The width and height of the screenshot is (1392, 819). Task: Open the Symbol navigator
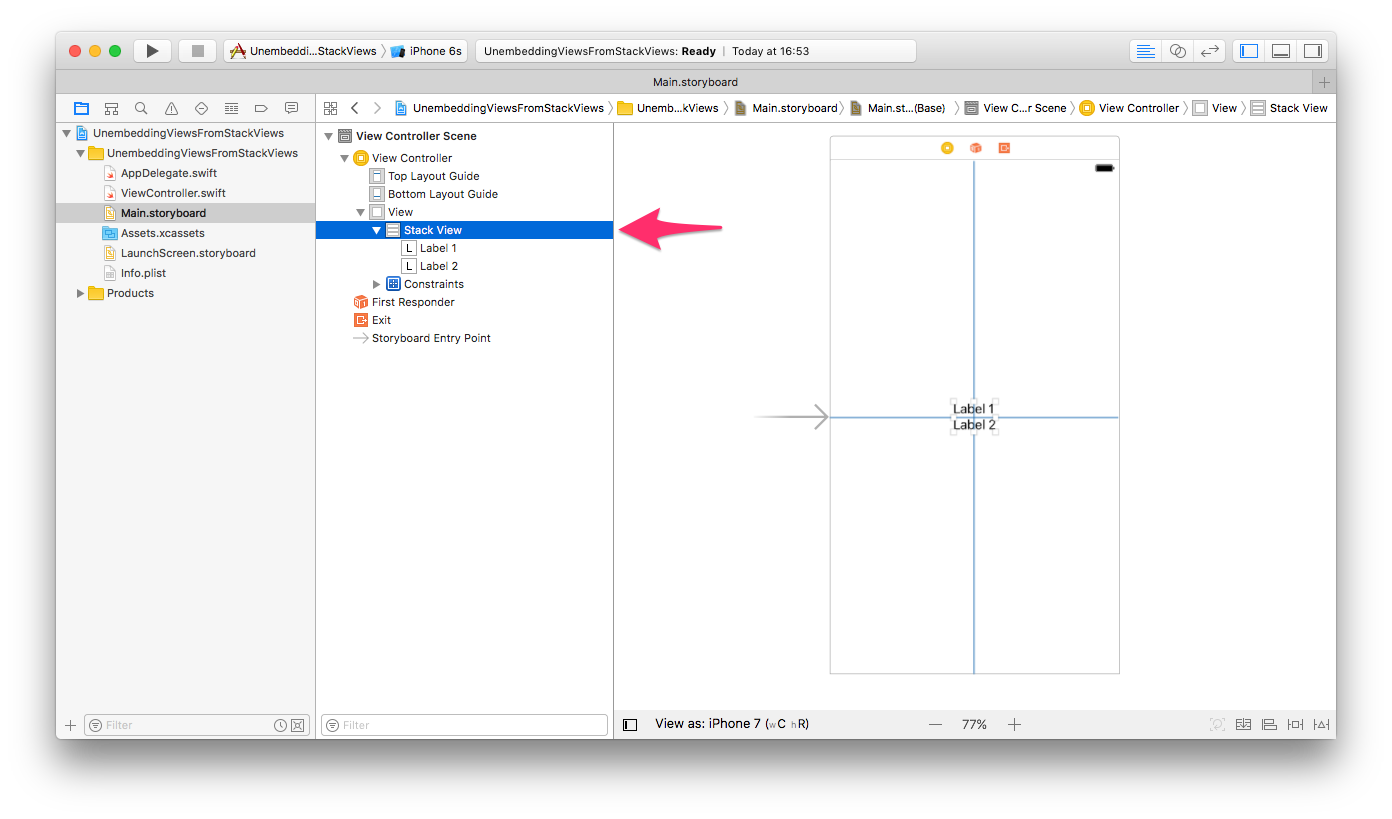[111, 108]
